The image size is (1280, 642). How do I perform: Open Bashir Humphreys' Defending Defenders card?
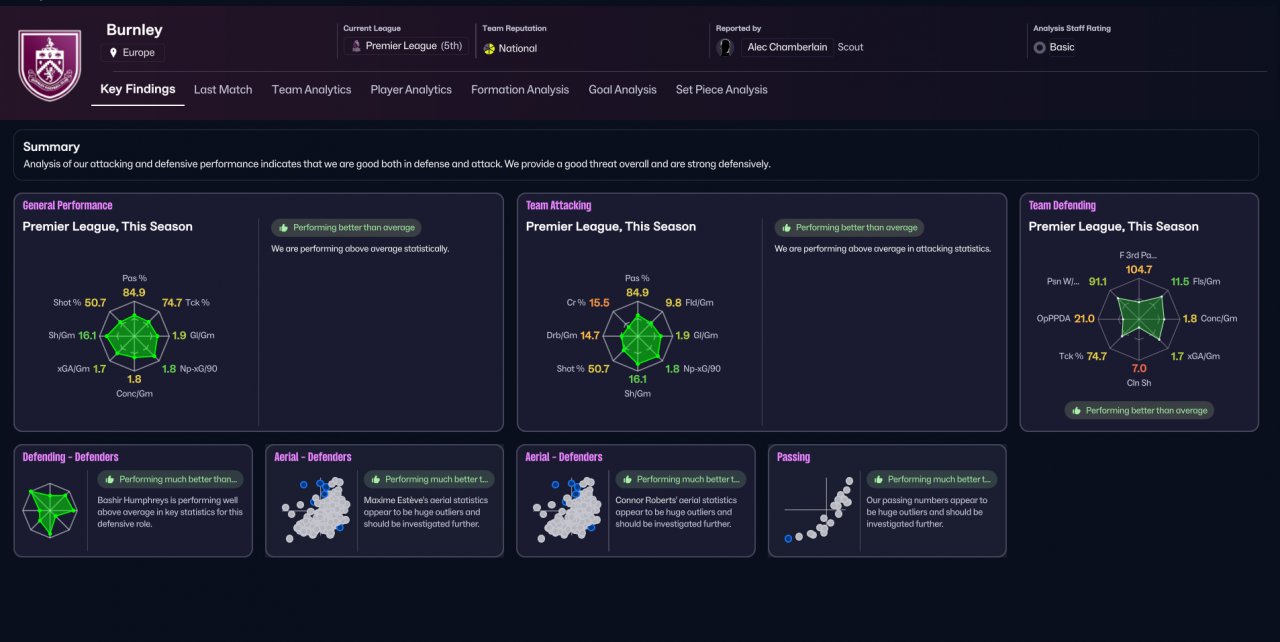coord(133,501)
